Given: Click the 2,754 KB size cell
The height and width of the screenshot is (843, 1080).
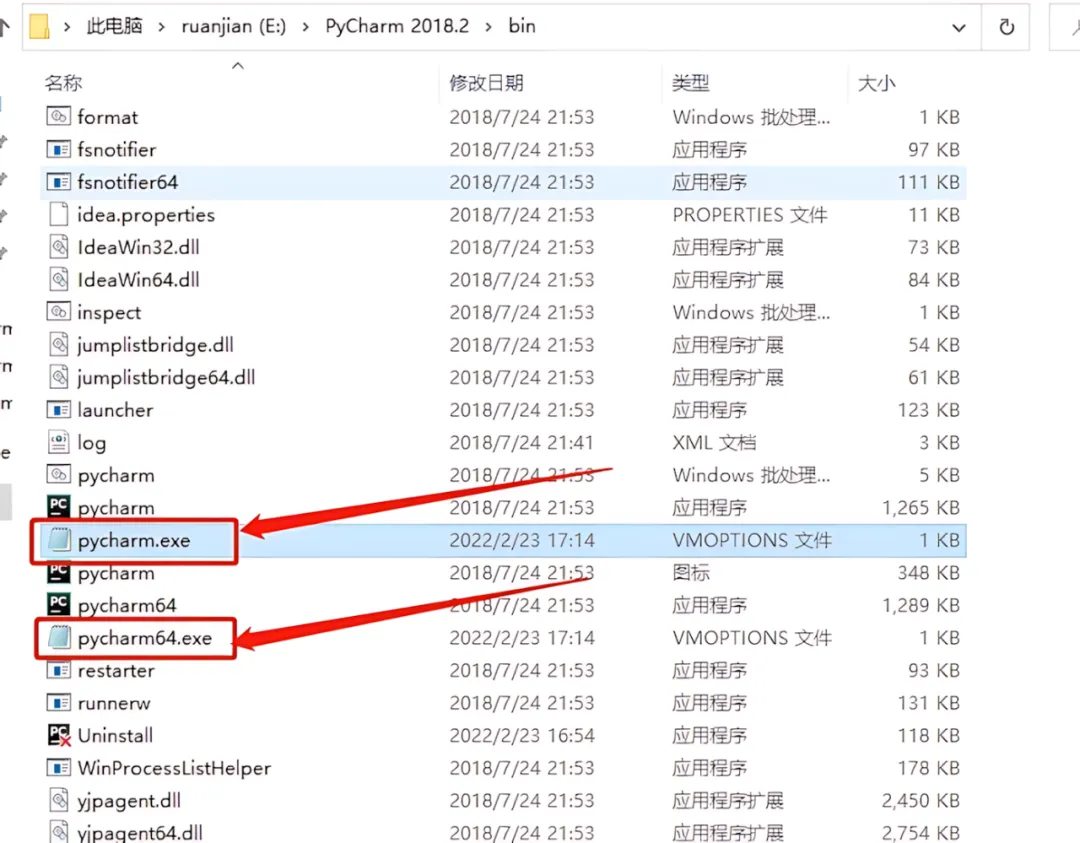Looking at the screenshot, I should 920,833.
